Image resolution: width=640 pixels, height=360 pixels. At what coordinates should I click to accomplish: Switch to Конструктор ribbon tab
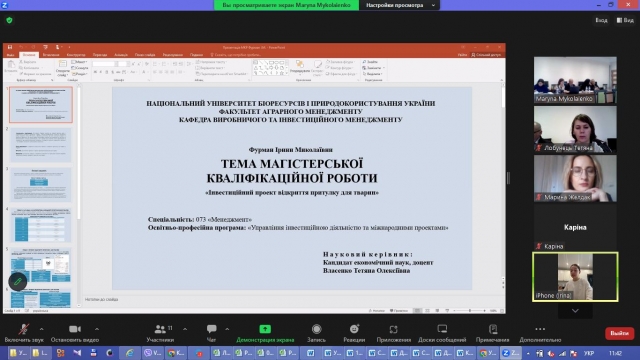[76, 55]
